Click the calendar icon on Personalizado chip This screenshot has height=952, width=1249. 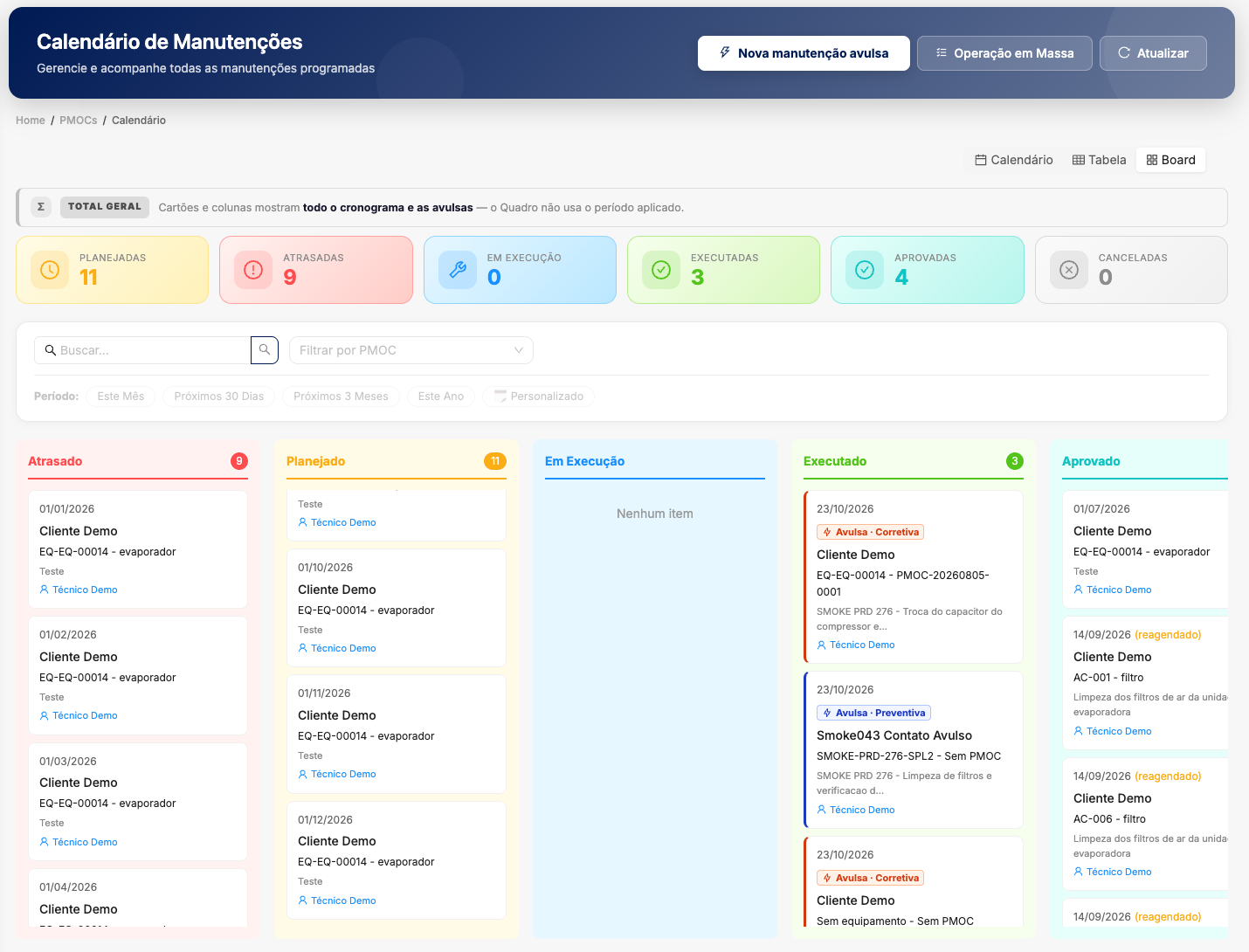(500, 396)
